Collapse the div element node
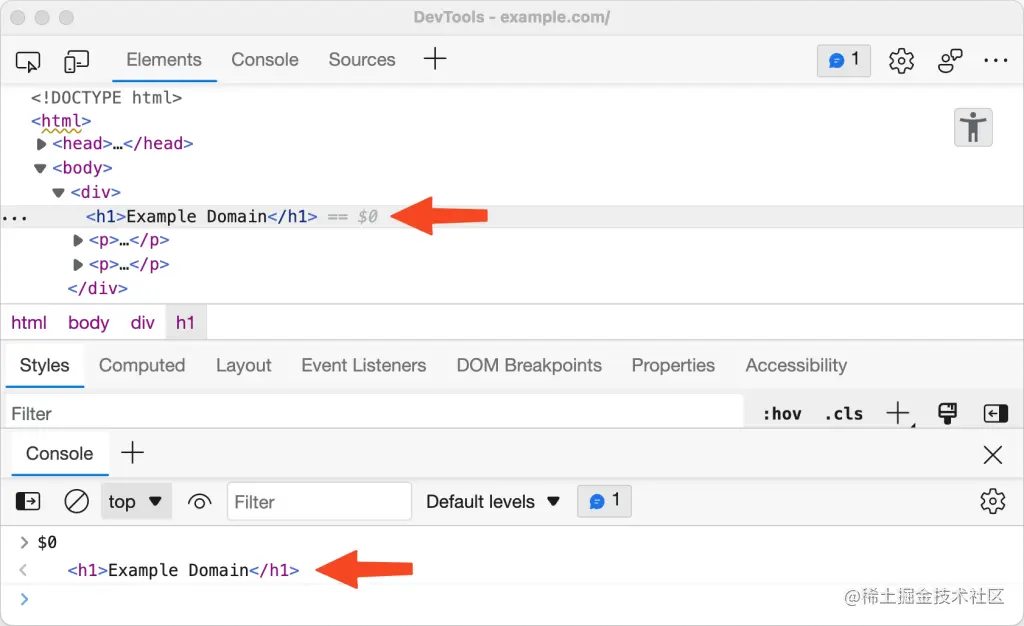This screenshot has width=1024, height=626. coord(59,193)
